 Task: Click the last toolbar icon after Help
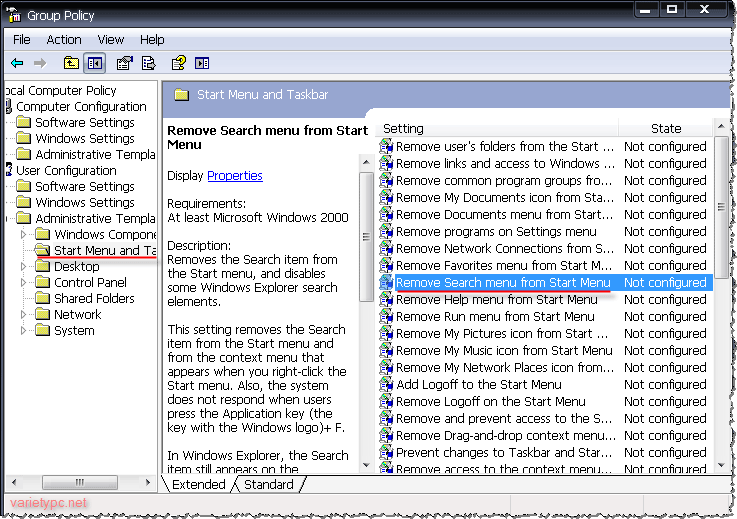point(202,63)
